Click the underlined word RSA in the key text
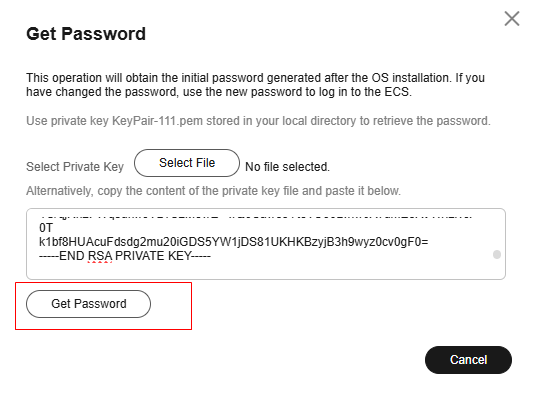 pos(100,256)
